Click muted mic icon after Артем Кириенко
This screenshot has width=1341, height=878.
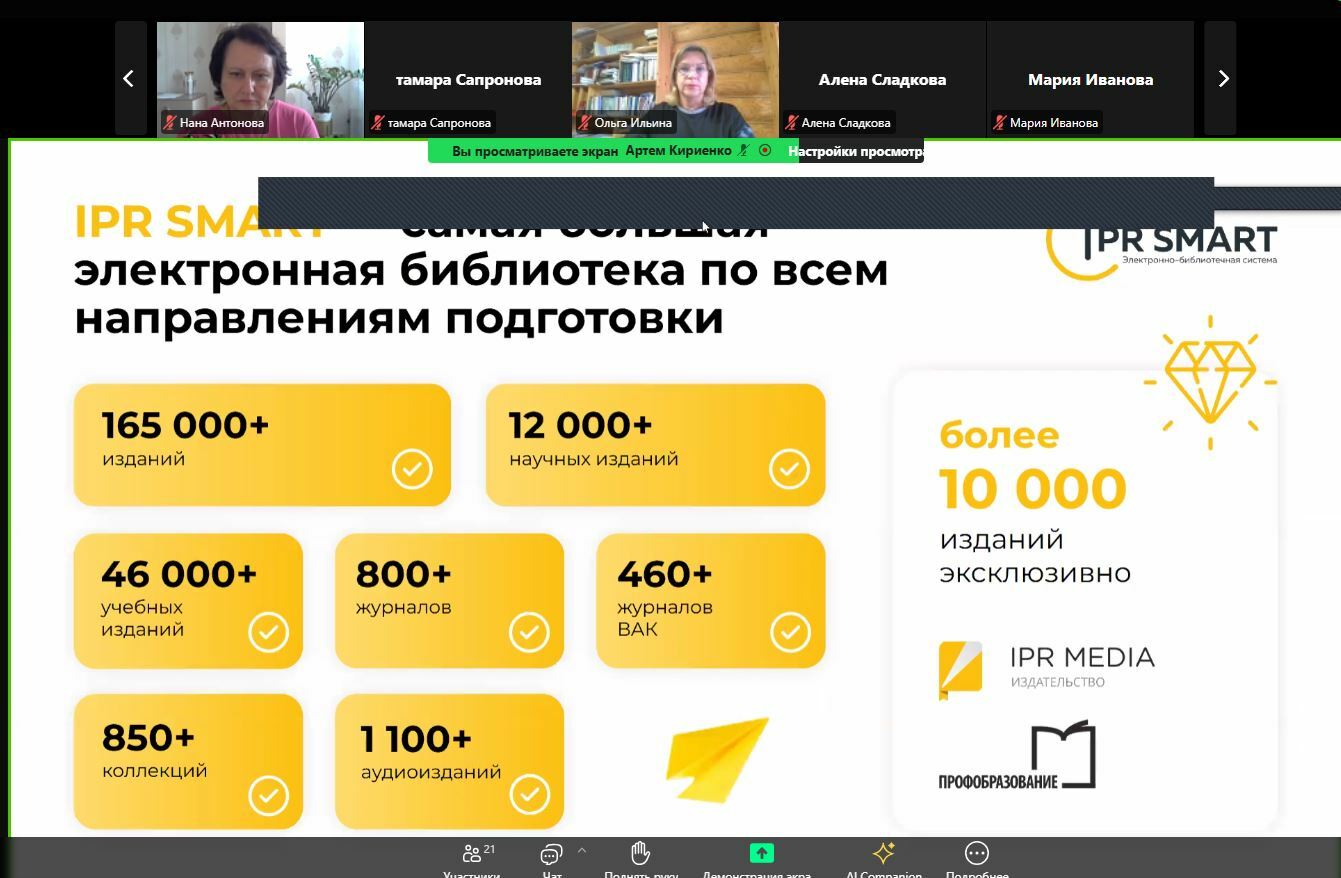point(743,151)
